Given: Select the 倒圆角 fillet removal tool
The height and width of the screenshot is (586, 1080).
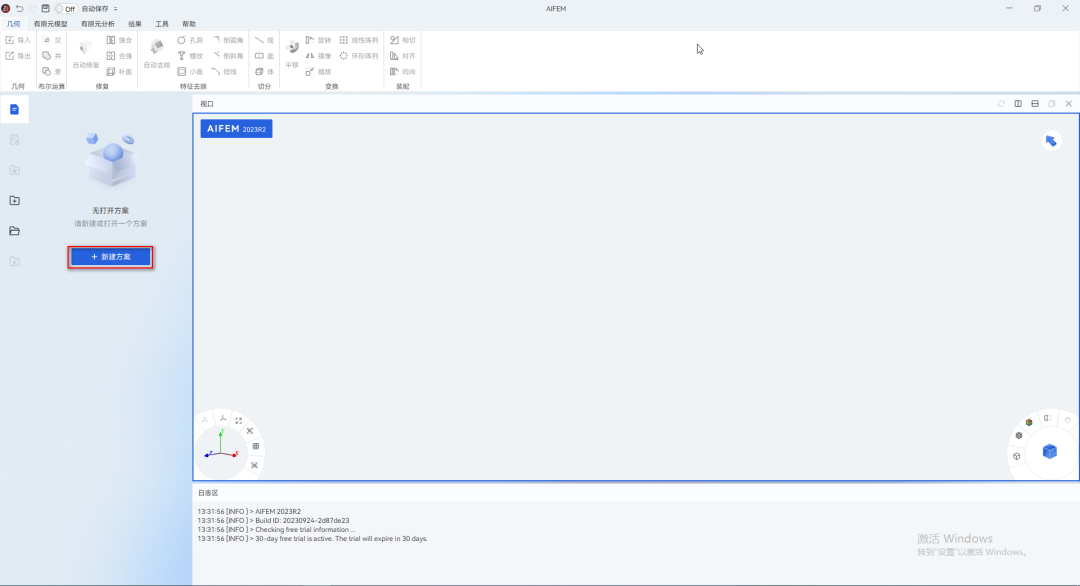Looking at the screenshot, I should click(227, 40).
